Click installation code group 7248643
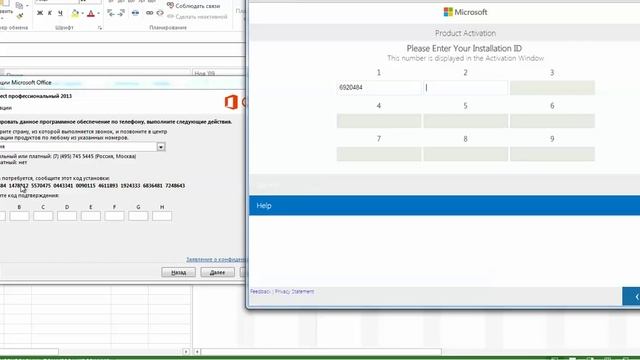The width and height of the screenshot is (640, 360). (175, 186)
